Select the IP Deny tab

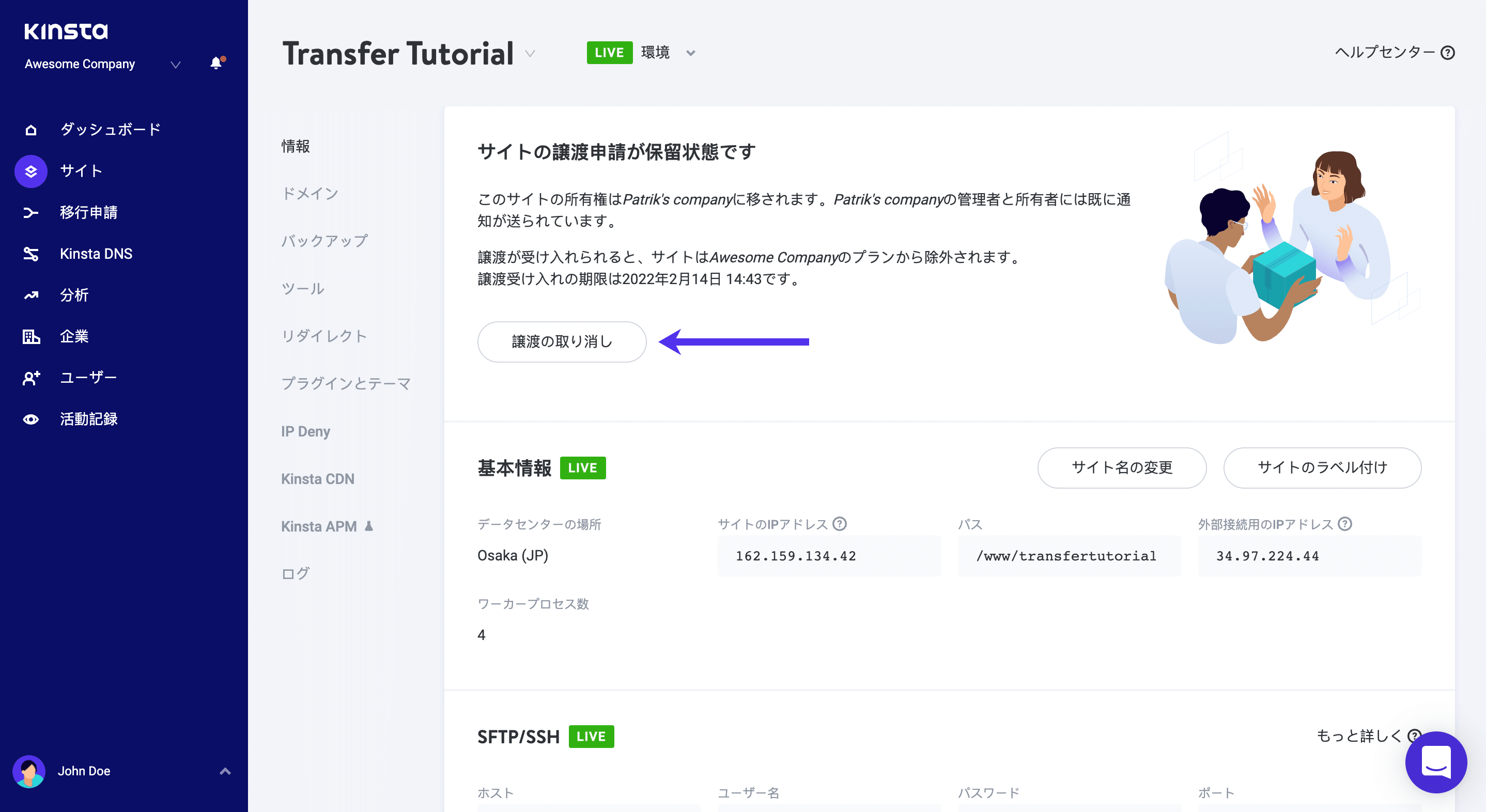pos(306,431)
